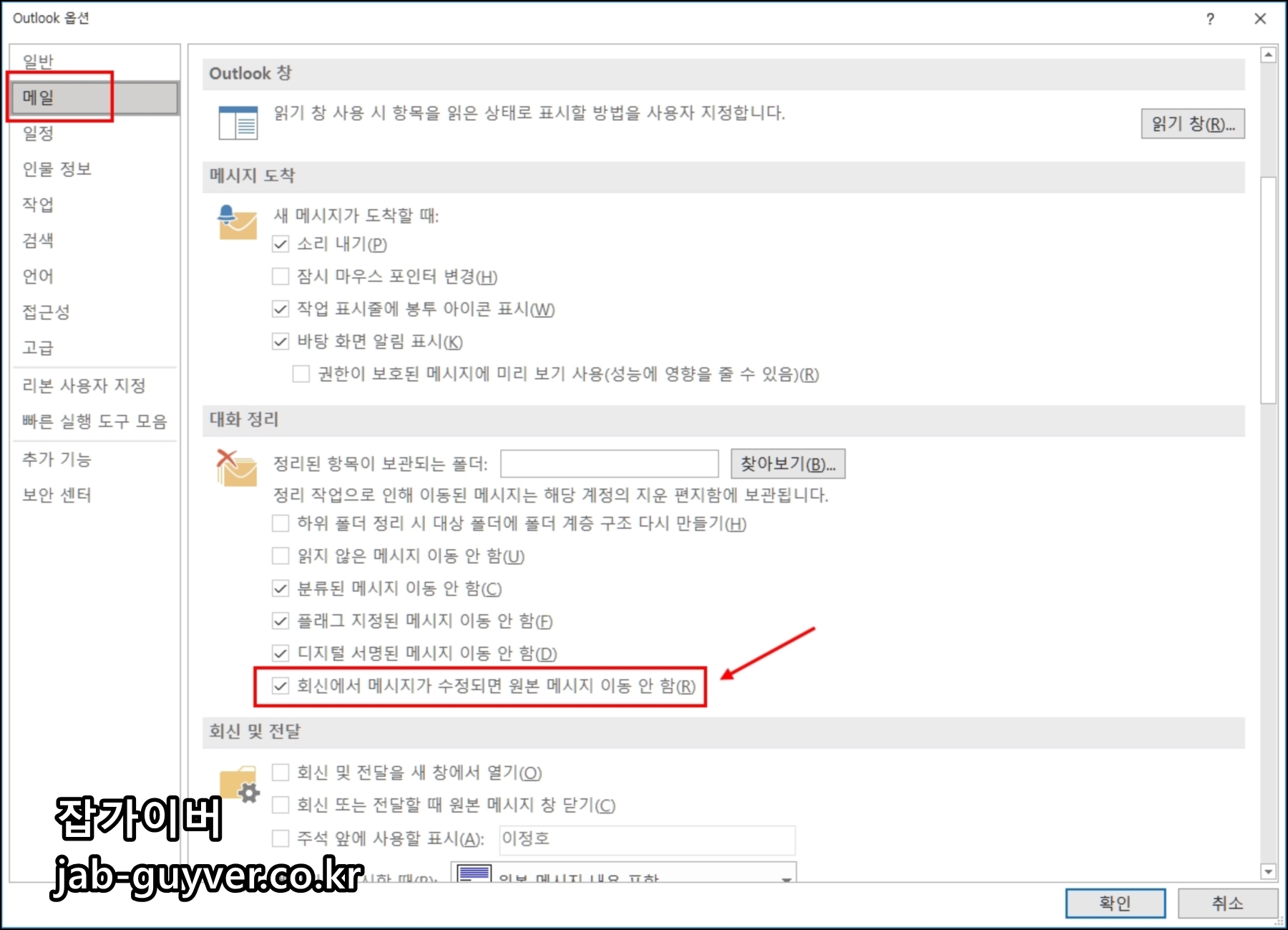Open 일정 options category
The height and width of the screenshot is (930, 1288).
click(x=94, y=133)
